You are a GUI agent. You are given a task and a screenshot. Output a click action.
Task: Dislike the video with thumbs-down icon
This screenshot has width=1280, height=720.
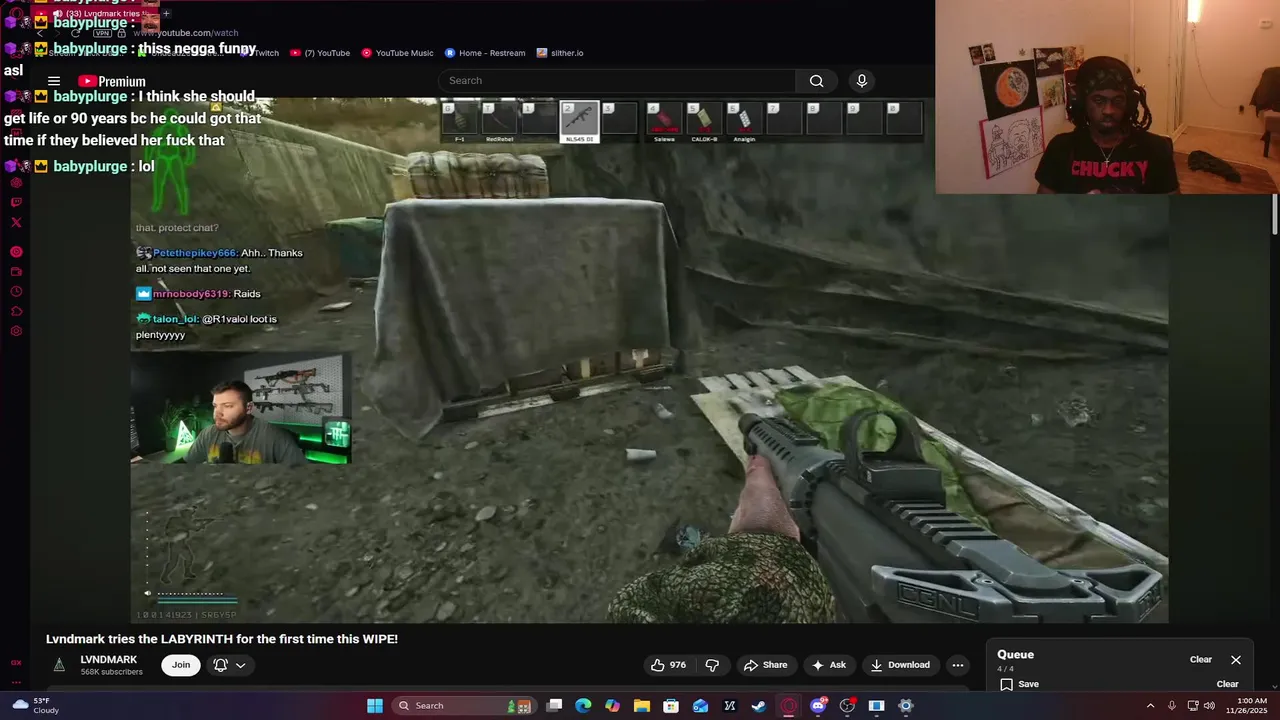pos(712,665)
